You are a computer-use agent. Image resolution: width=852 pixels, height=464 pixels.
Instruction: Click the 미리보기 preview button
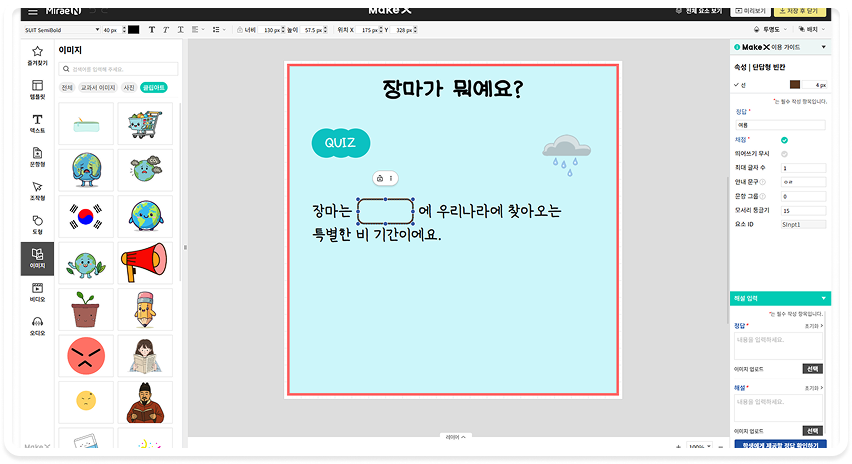pyautogui.click(x=751, y=10)
